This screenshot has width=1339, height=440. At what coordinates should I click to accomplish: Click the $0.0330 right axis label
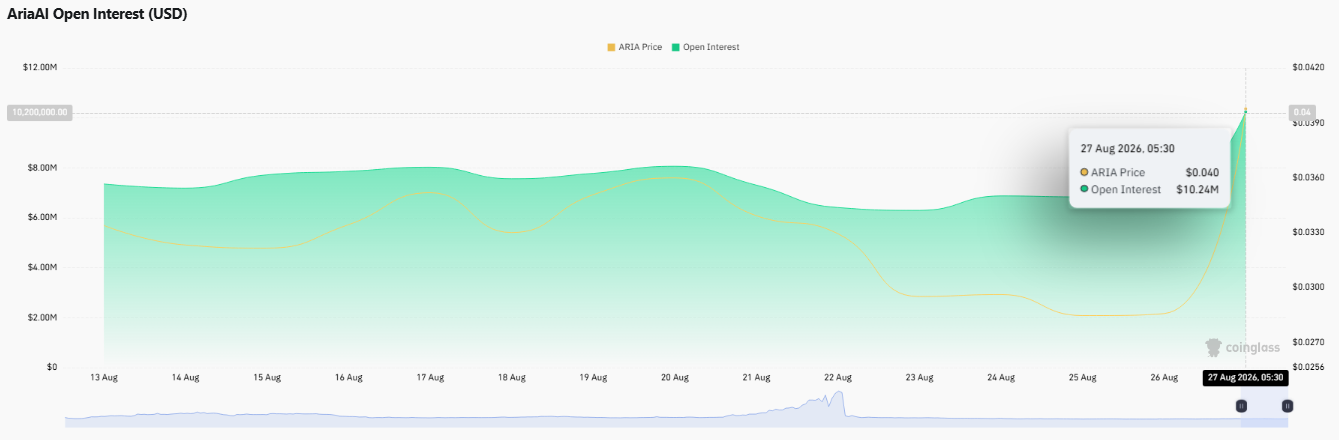click(1308, 232)
